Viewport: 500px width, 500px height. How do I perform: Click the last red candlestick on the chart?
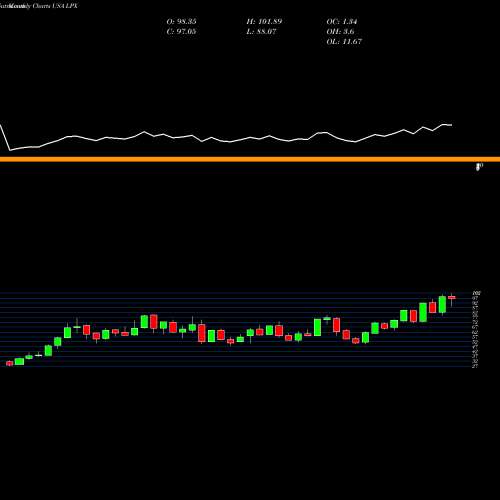(x=452, y=298)
